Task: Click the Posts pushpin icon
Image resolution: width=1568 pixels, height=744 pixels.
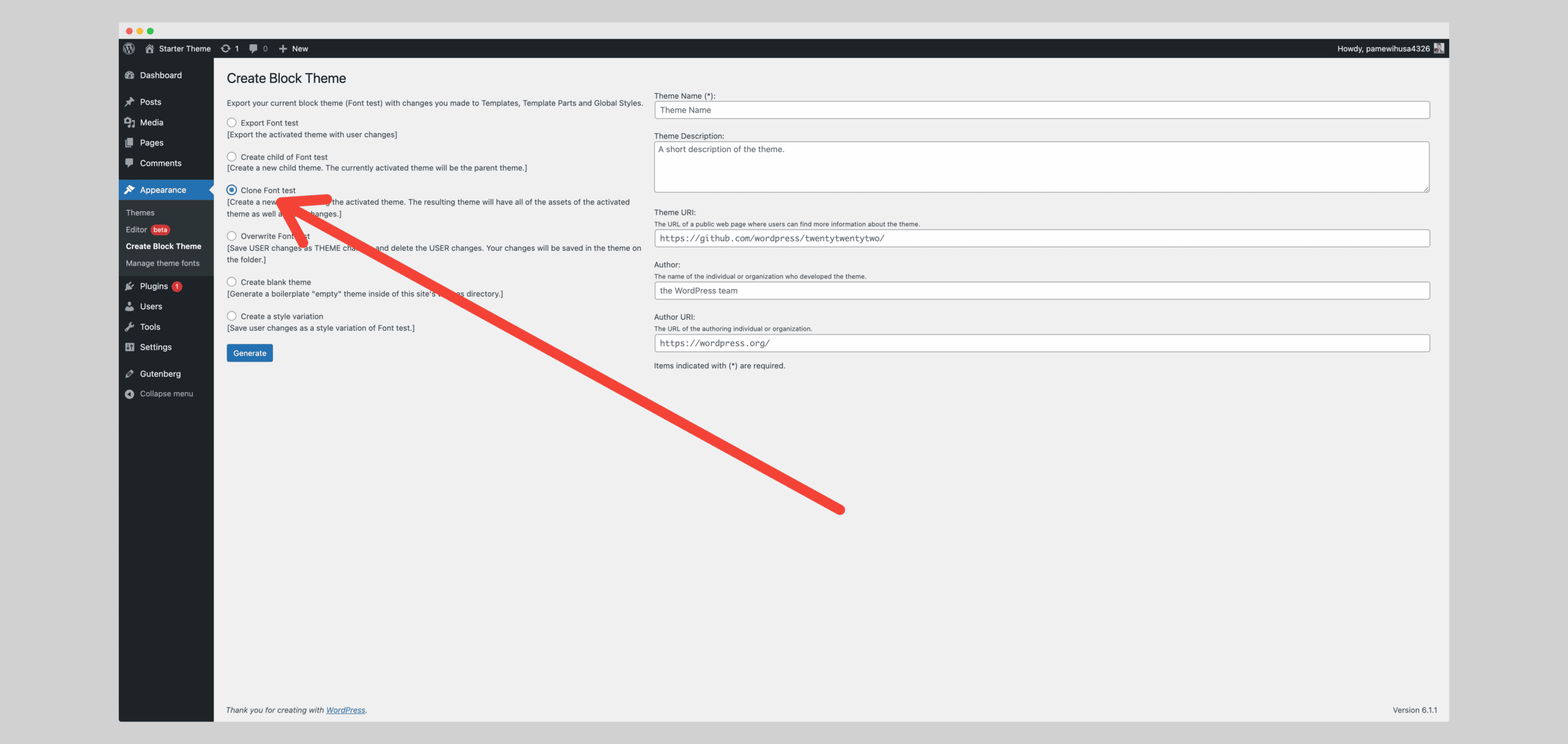Action: 129,102
